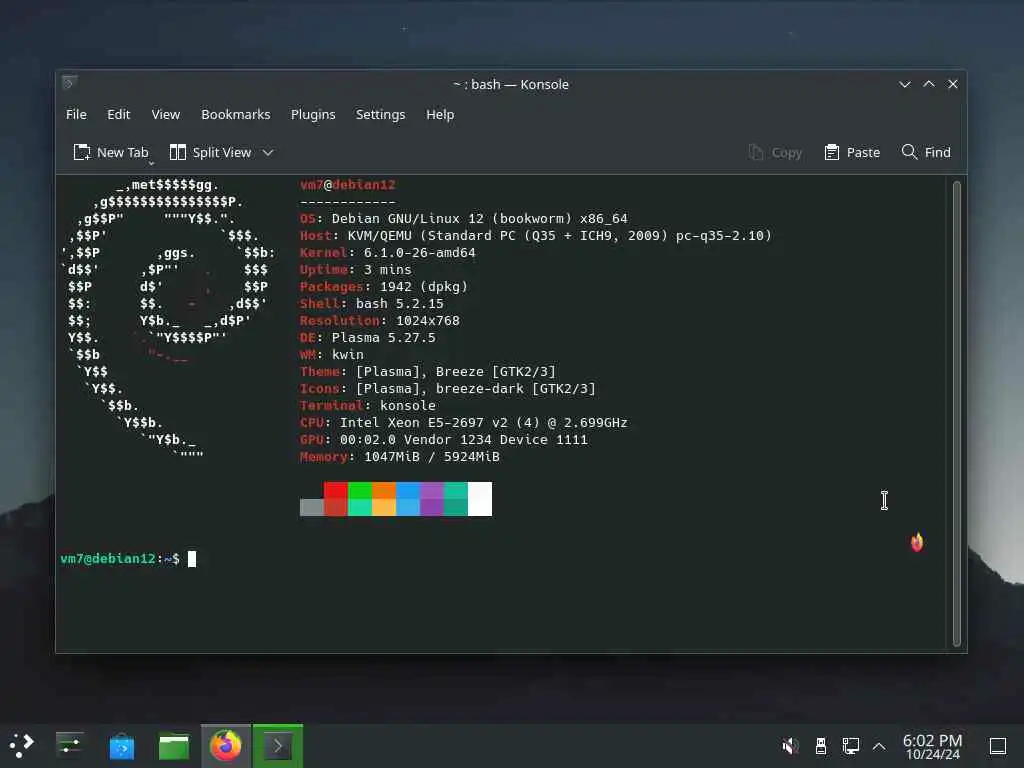This screenshot has width=1024, height=768.
Task: Open the Settings menu
Action: tap(380, 114)
